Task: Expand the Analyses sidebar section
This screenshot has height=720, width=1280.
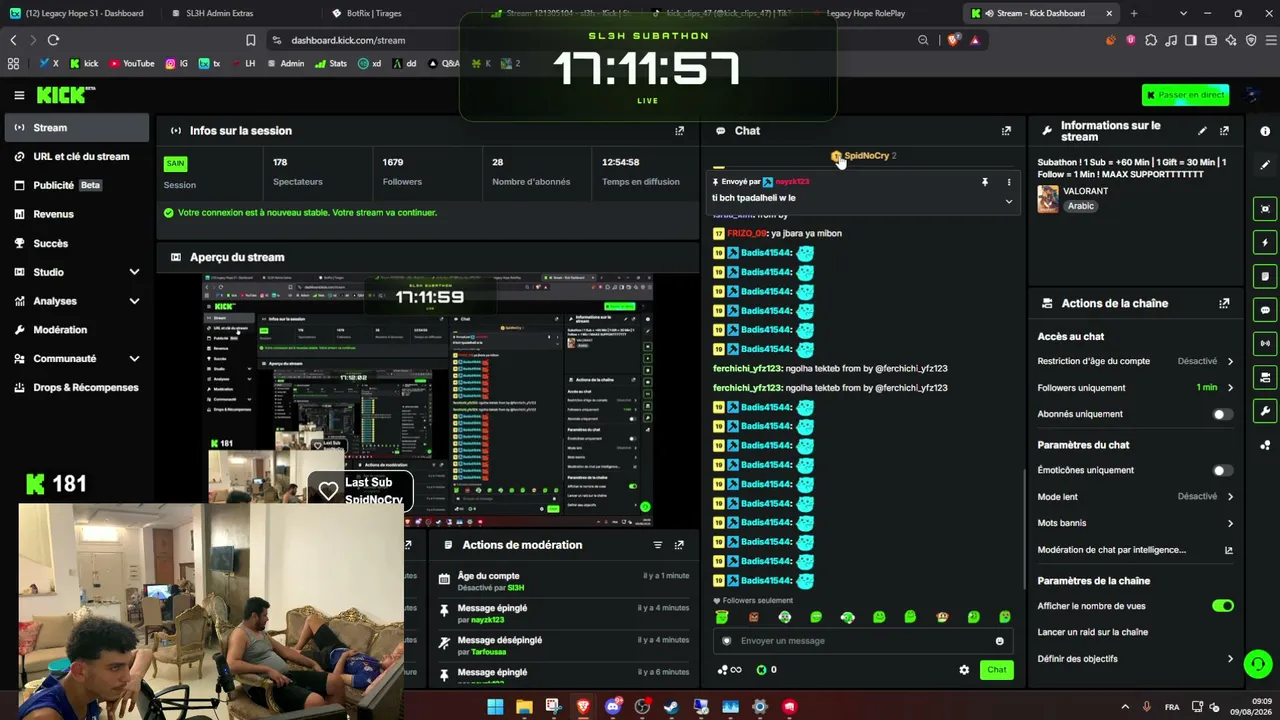Action: click(134, 301)
